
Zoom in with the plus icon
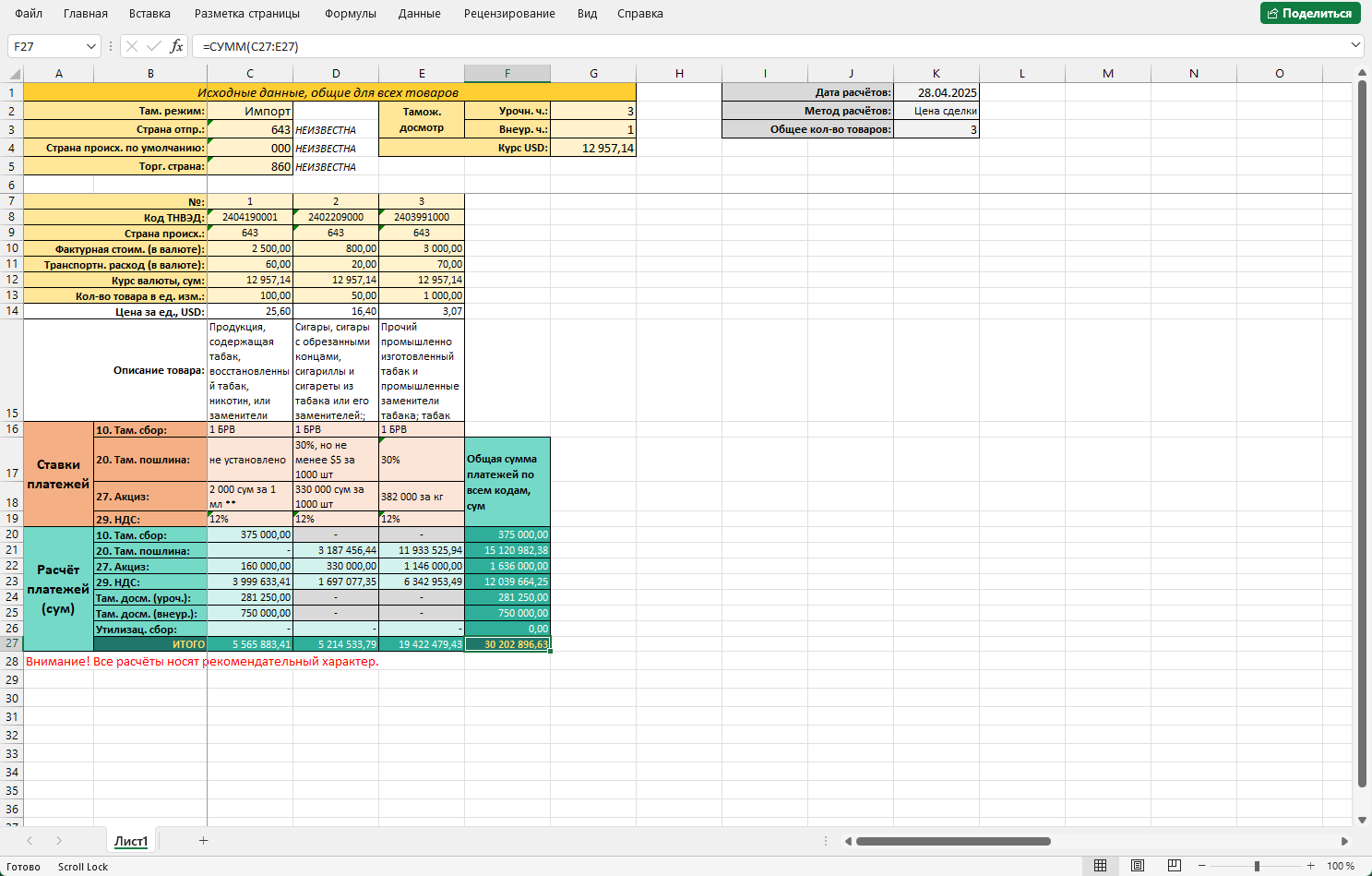click(x=1311, y=866)
